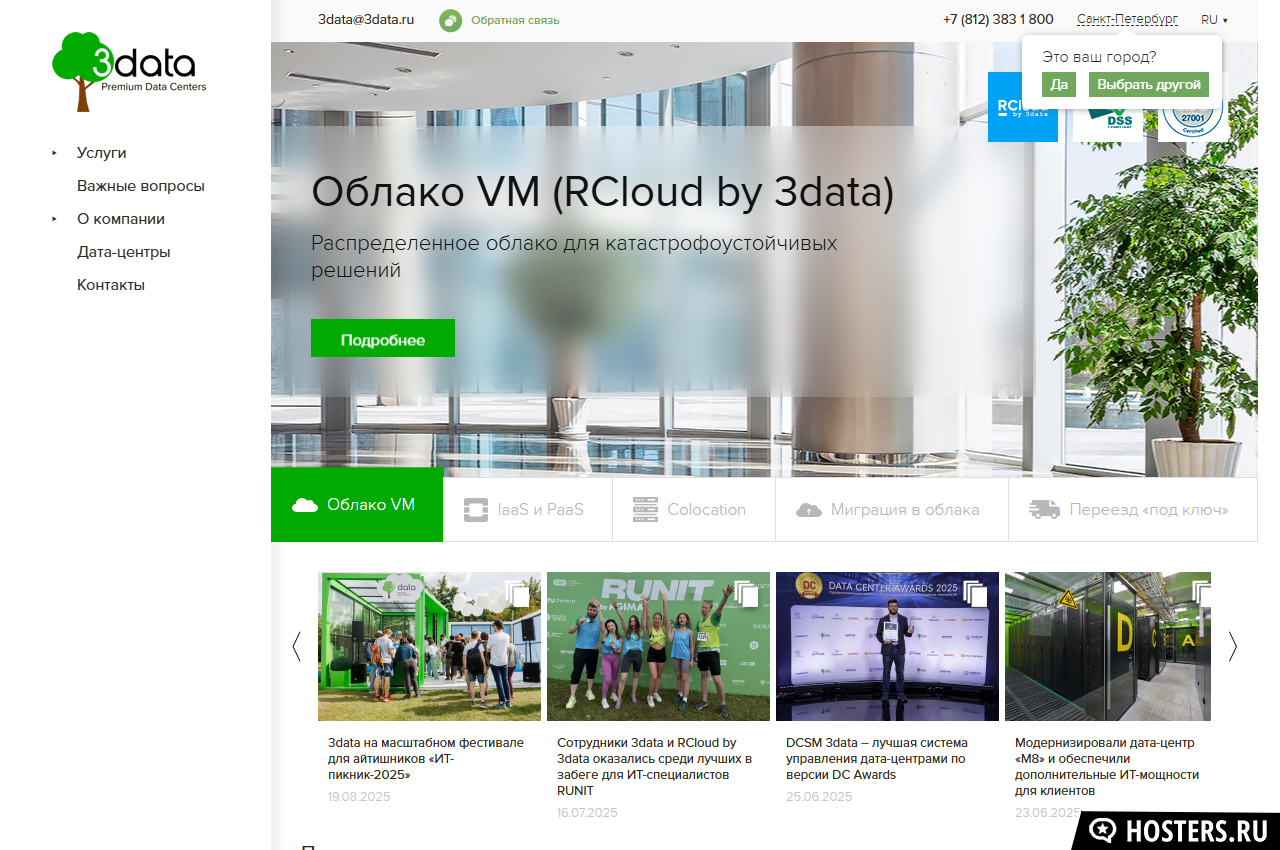The height and width of the screenshot is (850, 1280).
Task: Click the gallery icon on ИТ-пикник news image
Action: click(x=517, y=594)
